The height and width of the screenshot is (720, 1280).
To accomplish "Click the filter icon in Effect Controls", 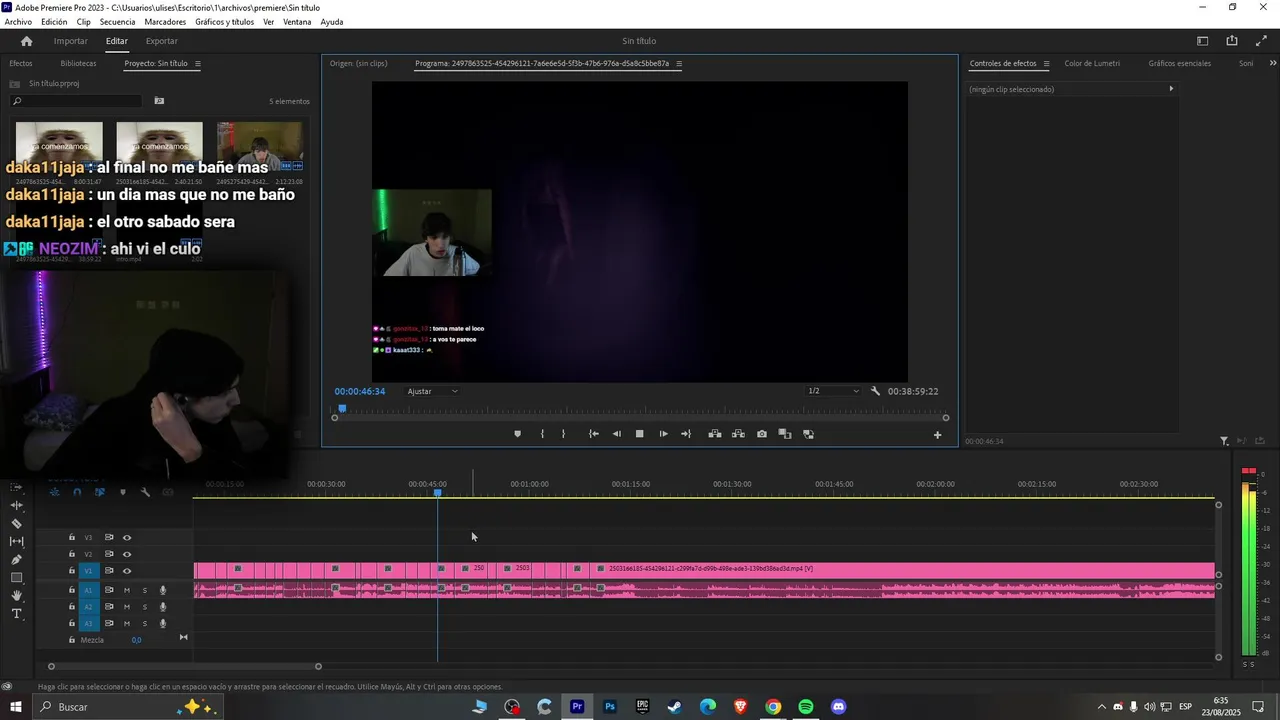I will click(1224, 441).
